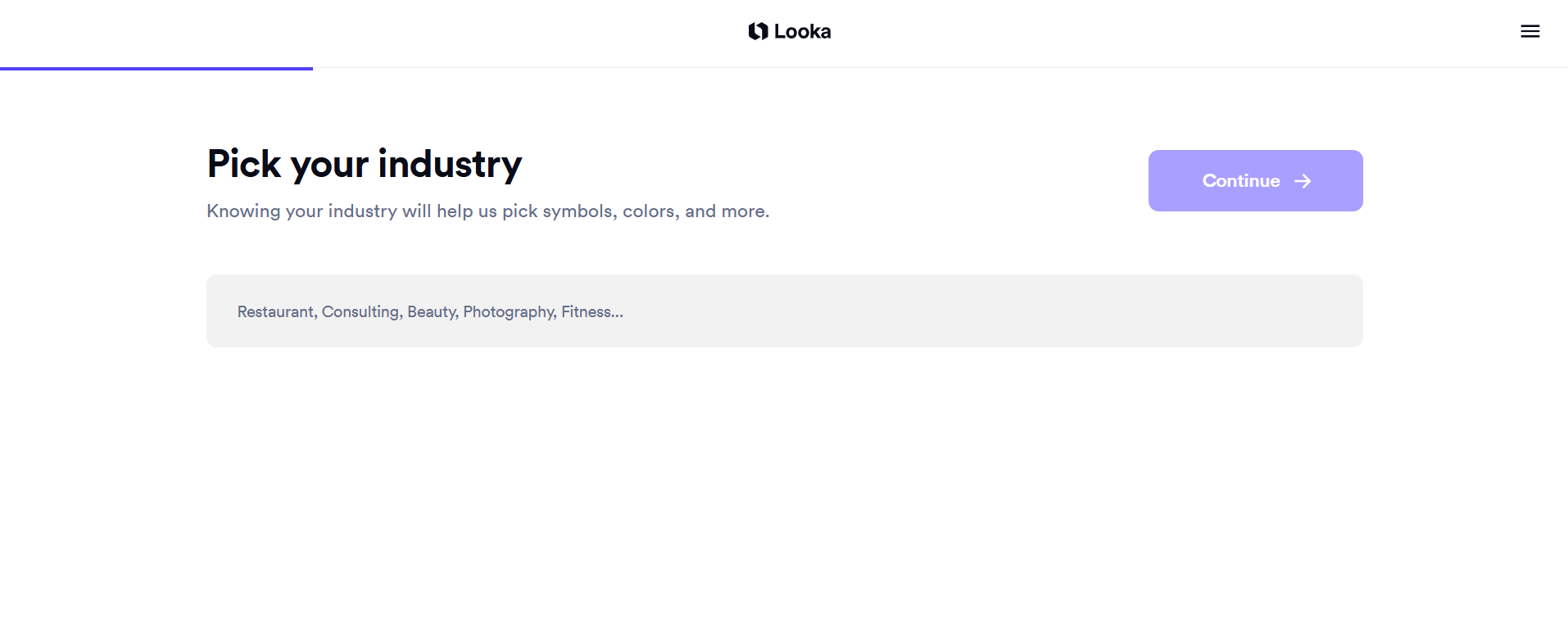Click the 'Knowing your industry' subtitle text
1568x622 pixels.
pyautogui.click(x=487, y=211)
